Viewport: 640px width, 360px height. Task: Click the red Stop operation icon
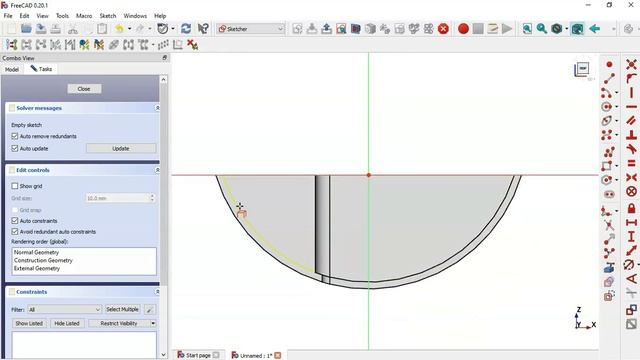[443, 29]
